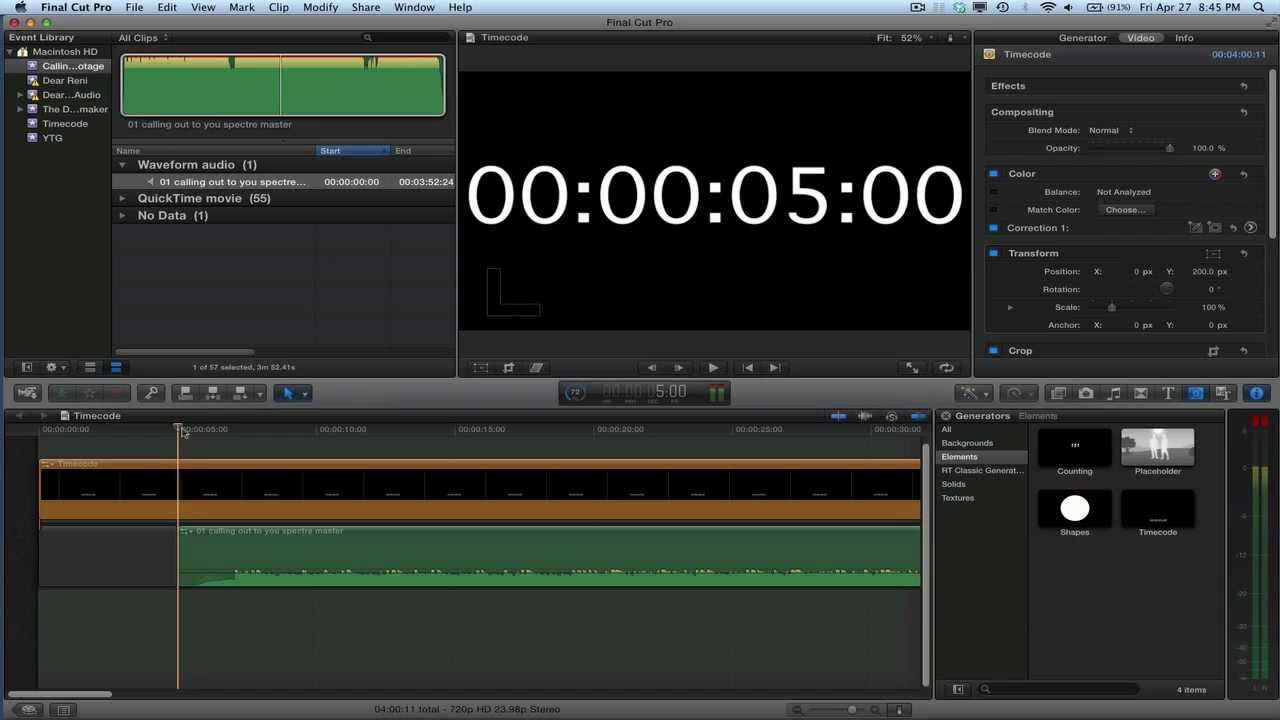Screen dimensions: 1280x720
Task: Open the timeline index button
Action: (64, 710)
